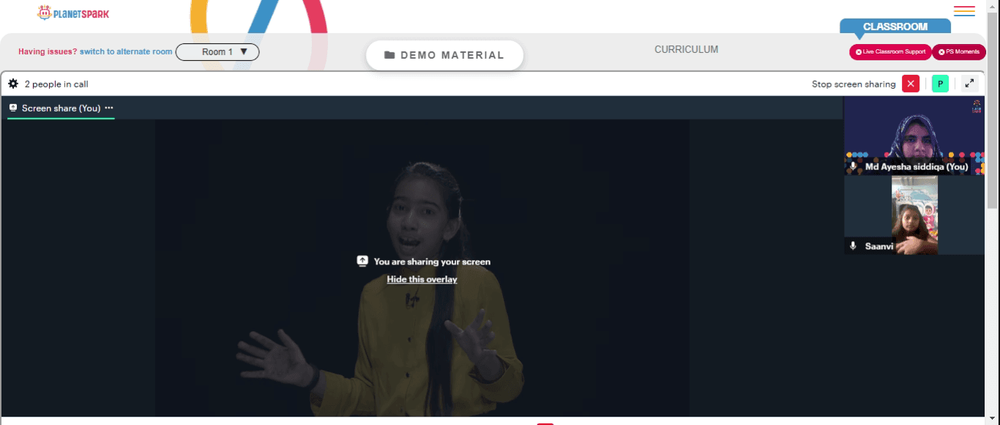
Task: Click 'Having issues?' text
Action: pos(48,52)
